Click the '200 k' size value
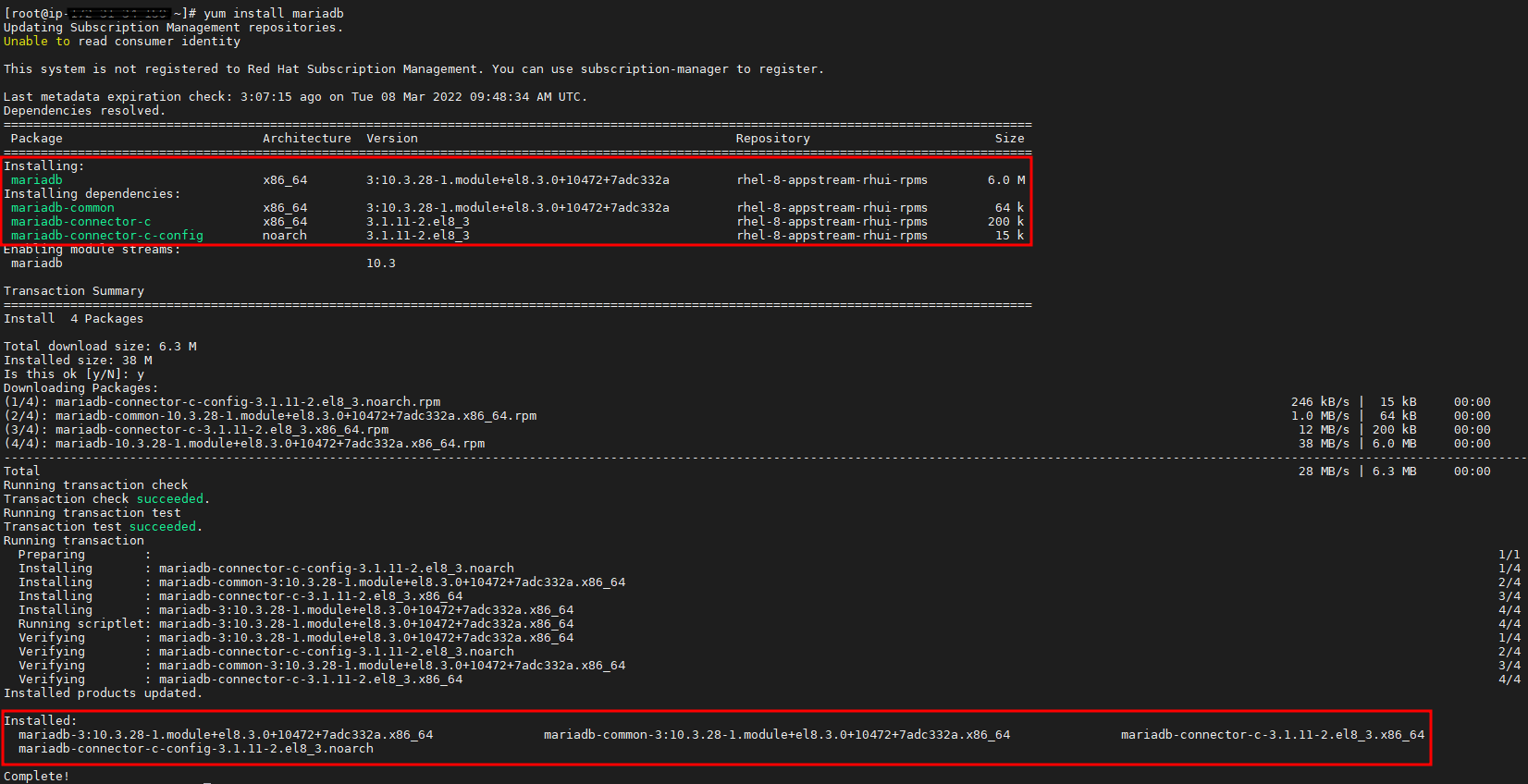1528x784 pixels. click(1006, 221)
